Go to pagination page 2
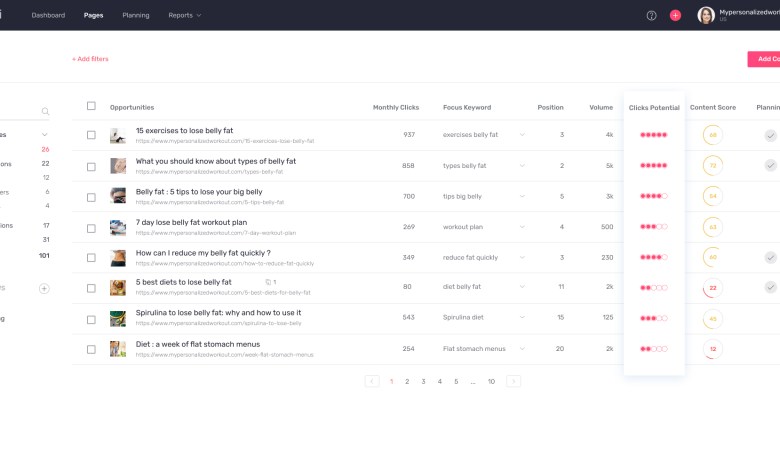Image resolution: width=780 pixels, height=470 pixels. point(407,381)
